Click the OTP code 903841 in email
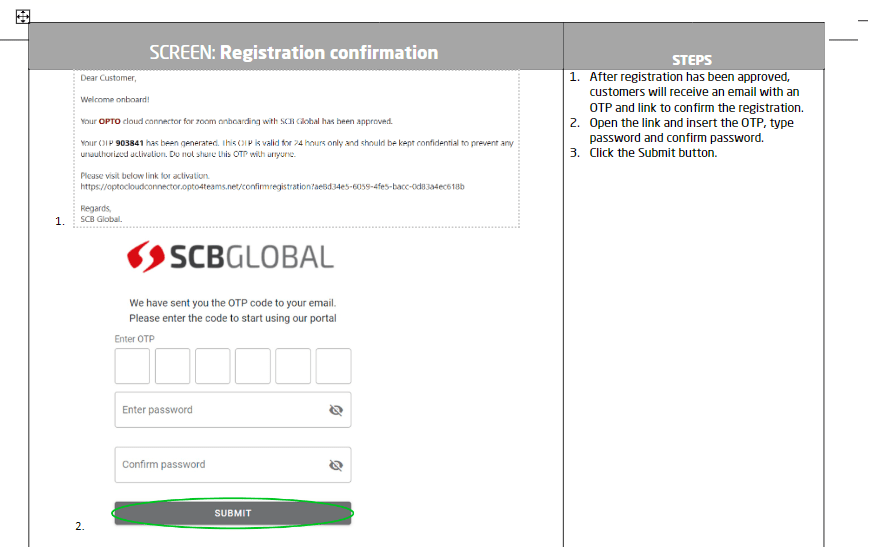Screen dimensions: 874x547 click(x=129, y=143)
